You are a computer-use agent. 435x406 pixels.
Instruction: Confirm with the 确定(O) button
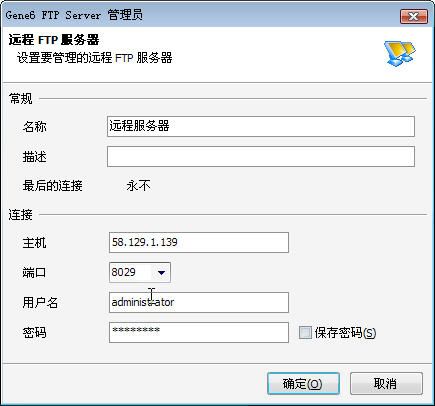303,384
